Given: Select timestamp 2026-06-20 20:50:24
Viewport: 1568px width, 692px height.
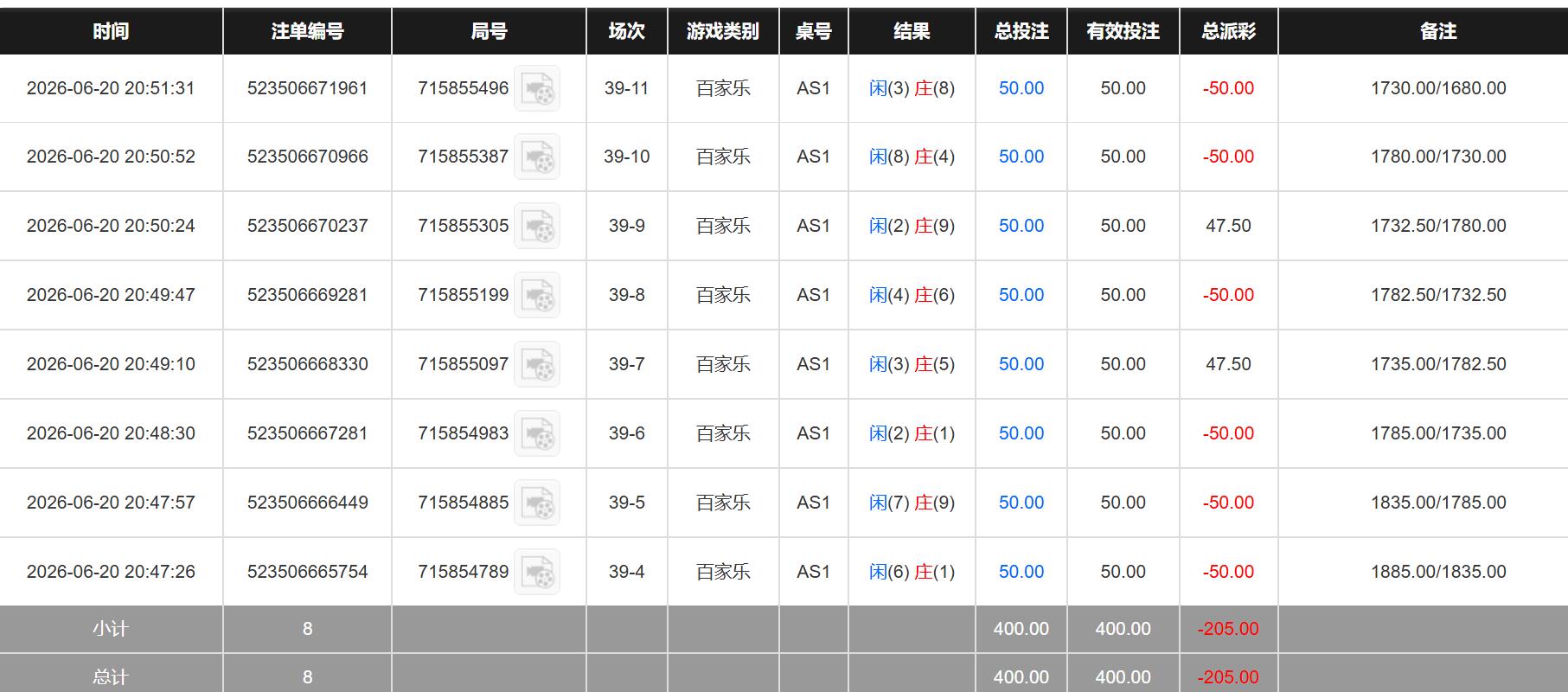Looking at the screenshot, I should [111, 226].
